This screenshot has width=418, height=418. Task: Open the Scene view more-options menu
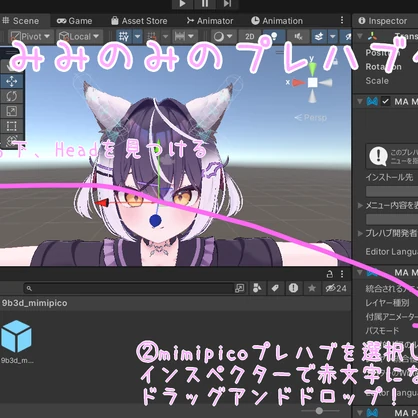(342, 20)
